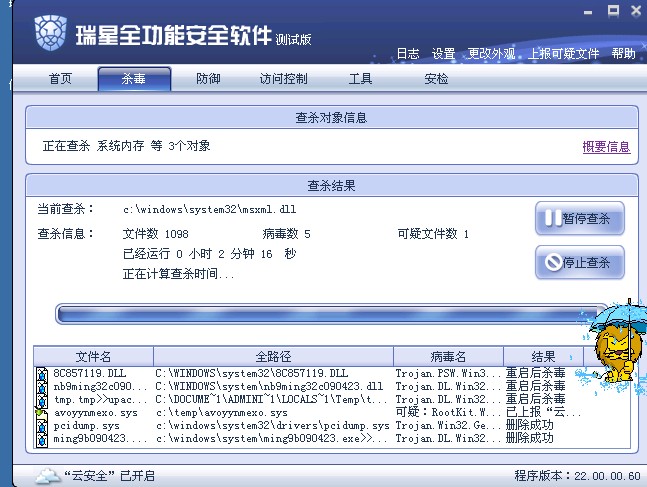Open the 防御 defense tab
647x487 pixels.
[x=208, y=78]
